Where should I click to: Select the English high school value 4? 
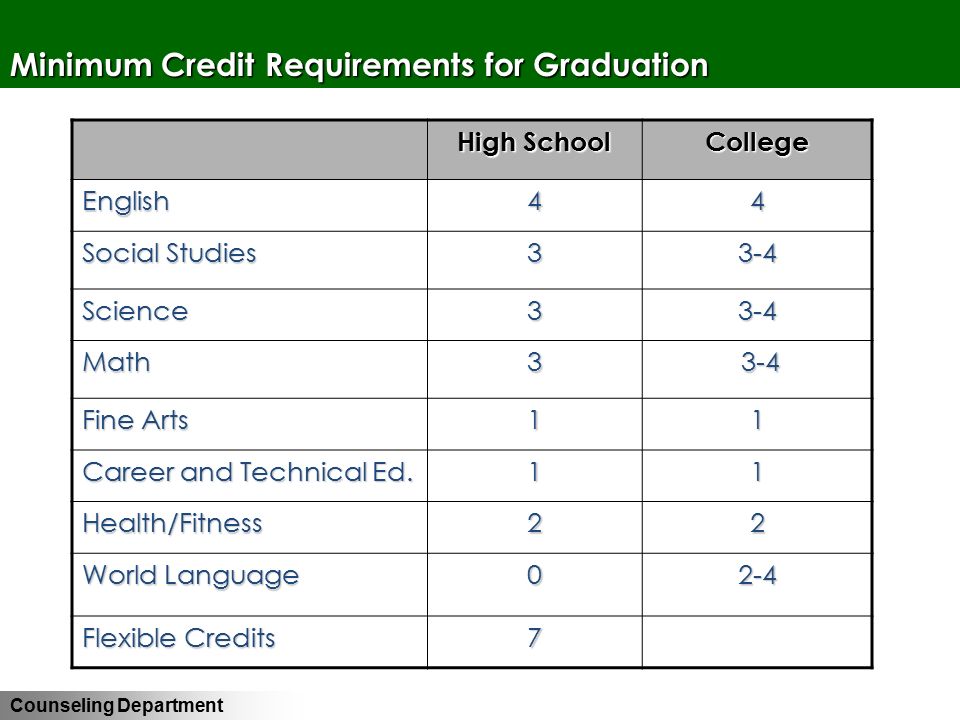pos(534,201)
